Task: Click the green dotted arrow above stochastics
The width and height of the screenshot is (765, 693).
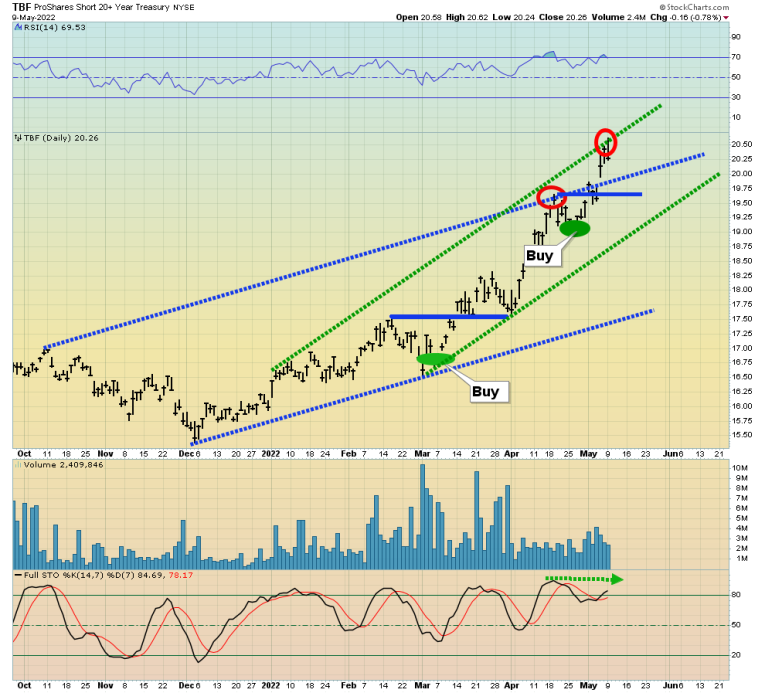Action: coord(584,579)
